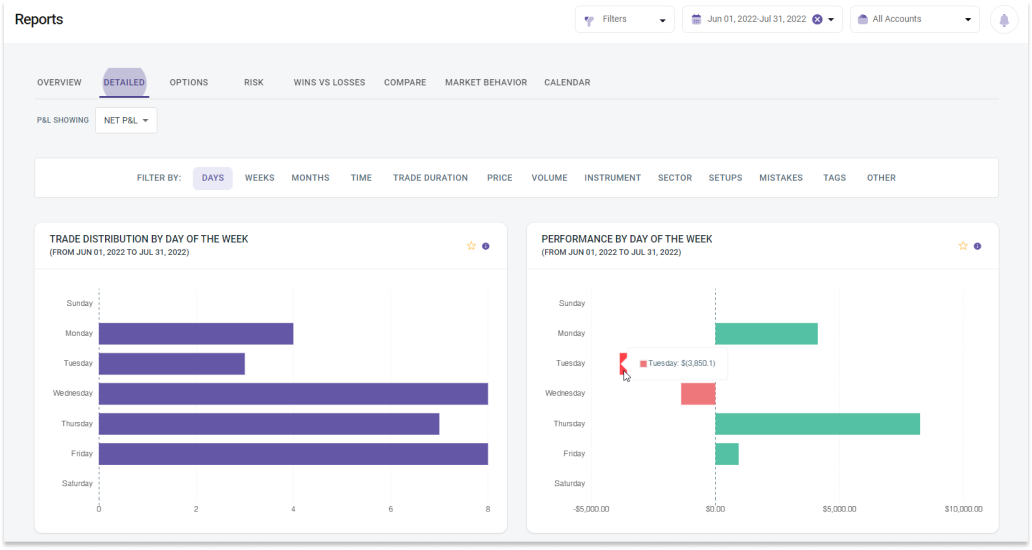Click Thursday's green performance bar
1032x550 pixels.
[x=817, y=424]
